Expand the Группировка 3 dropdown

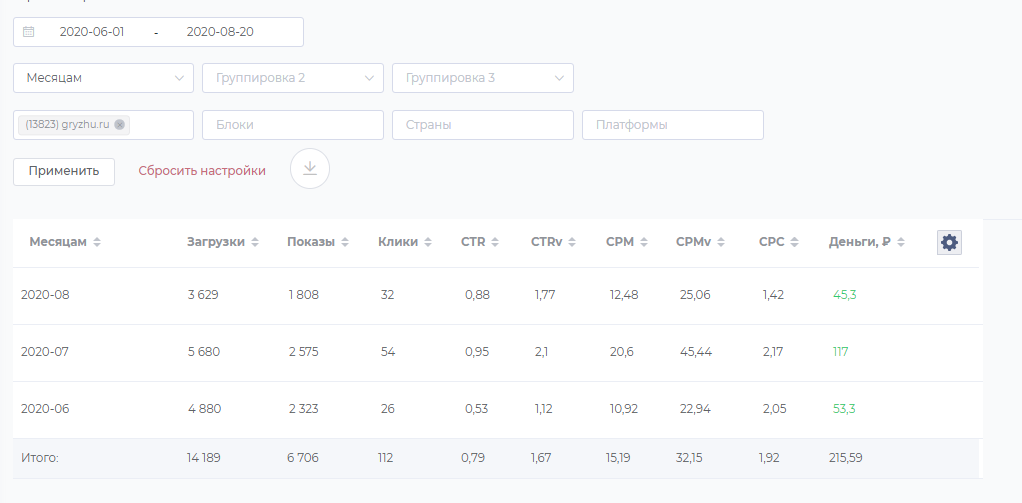click(483, 78)
